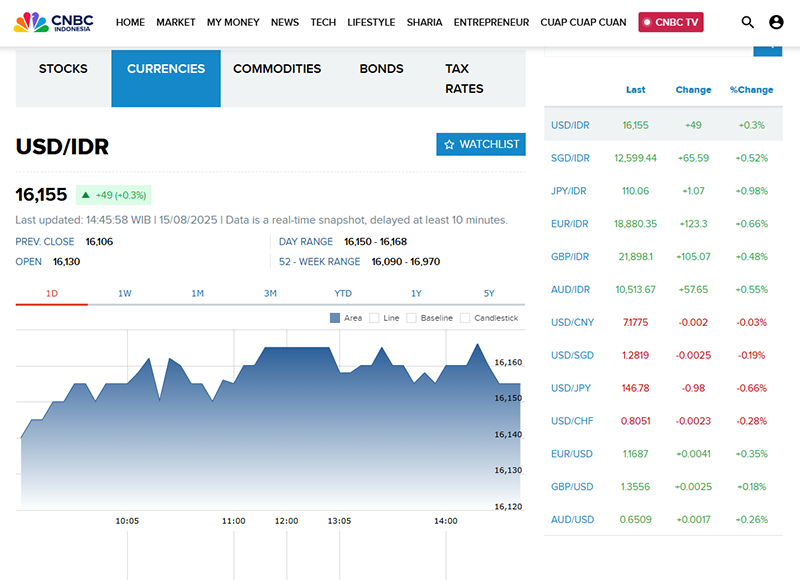This screenshot has width=800, height=580.
Task: Enable the Baseline chart checkbox
Action: point(412,318)
